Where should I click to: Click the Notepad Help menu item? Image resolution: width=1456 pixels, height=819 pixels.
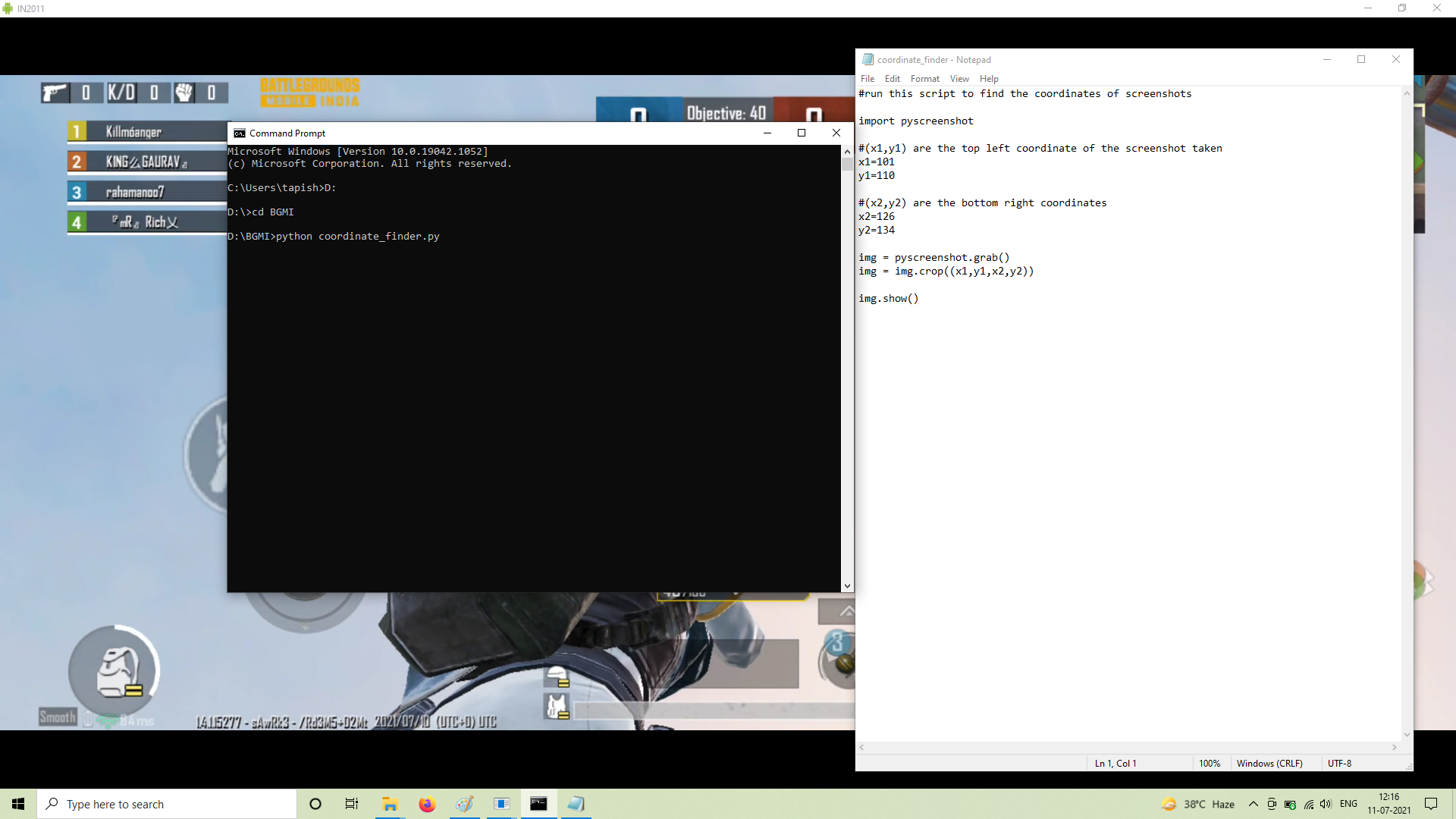[988, 79]
